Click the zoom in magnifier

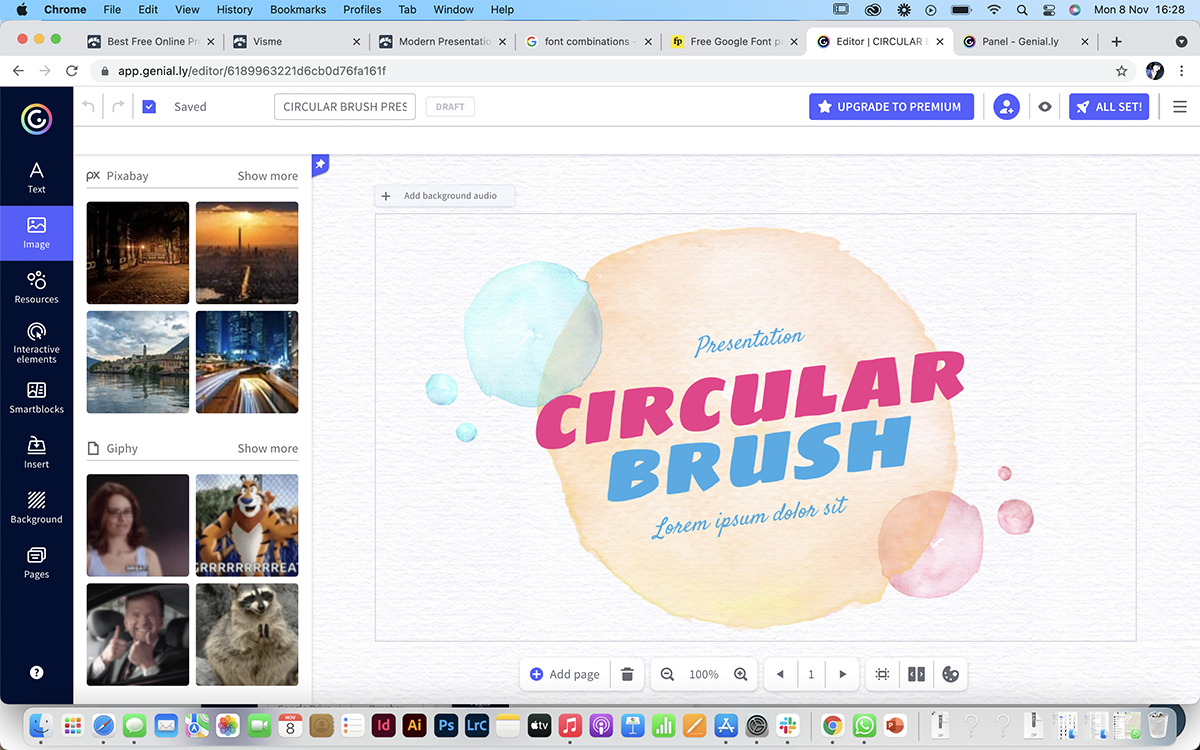click(x=741, y=674)
